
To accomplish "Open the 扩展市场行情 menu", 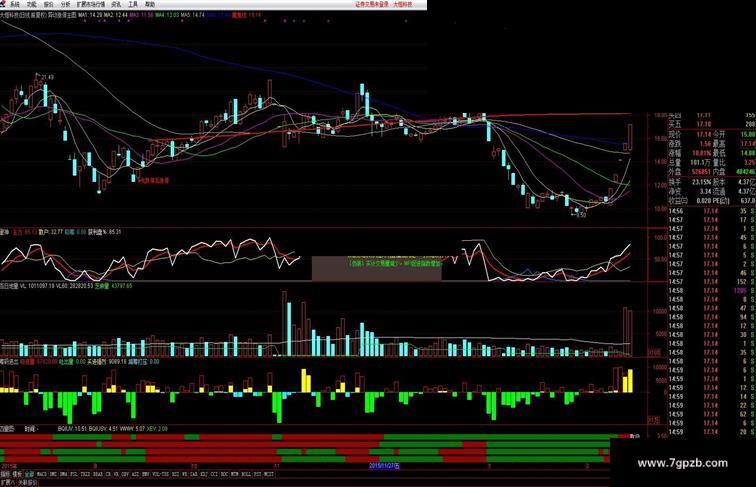I will coord(91,4).
